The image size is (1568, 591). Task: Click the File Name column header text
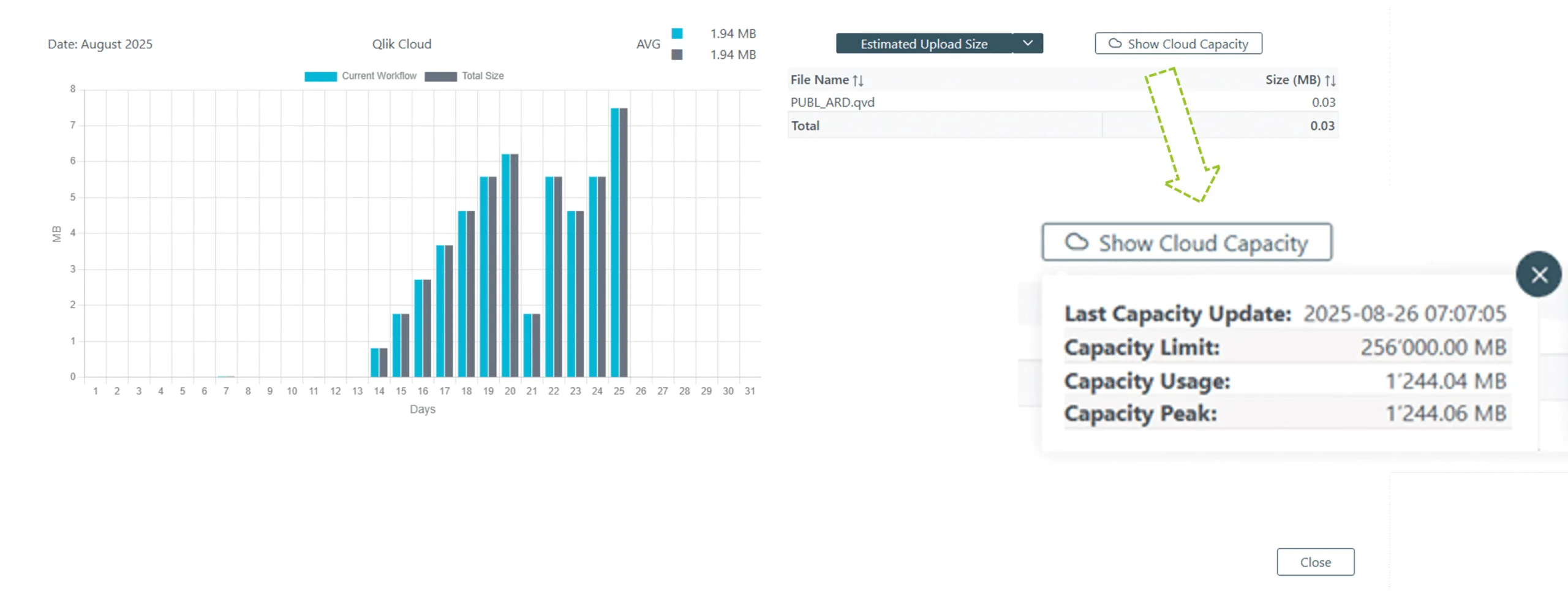[819, 80]
